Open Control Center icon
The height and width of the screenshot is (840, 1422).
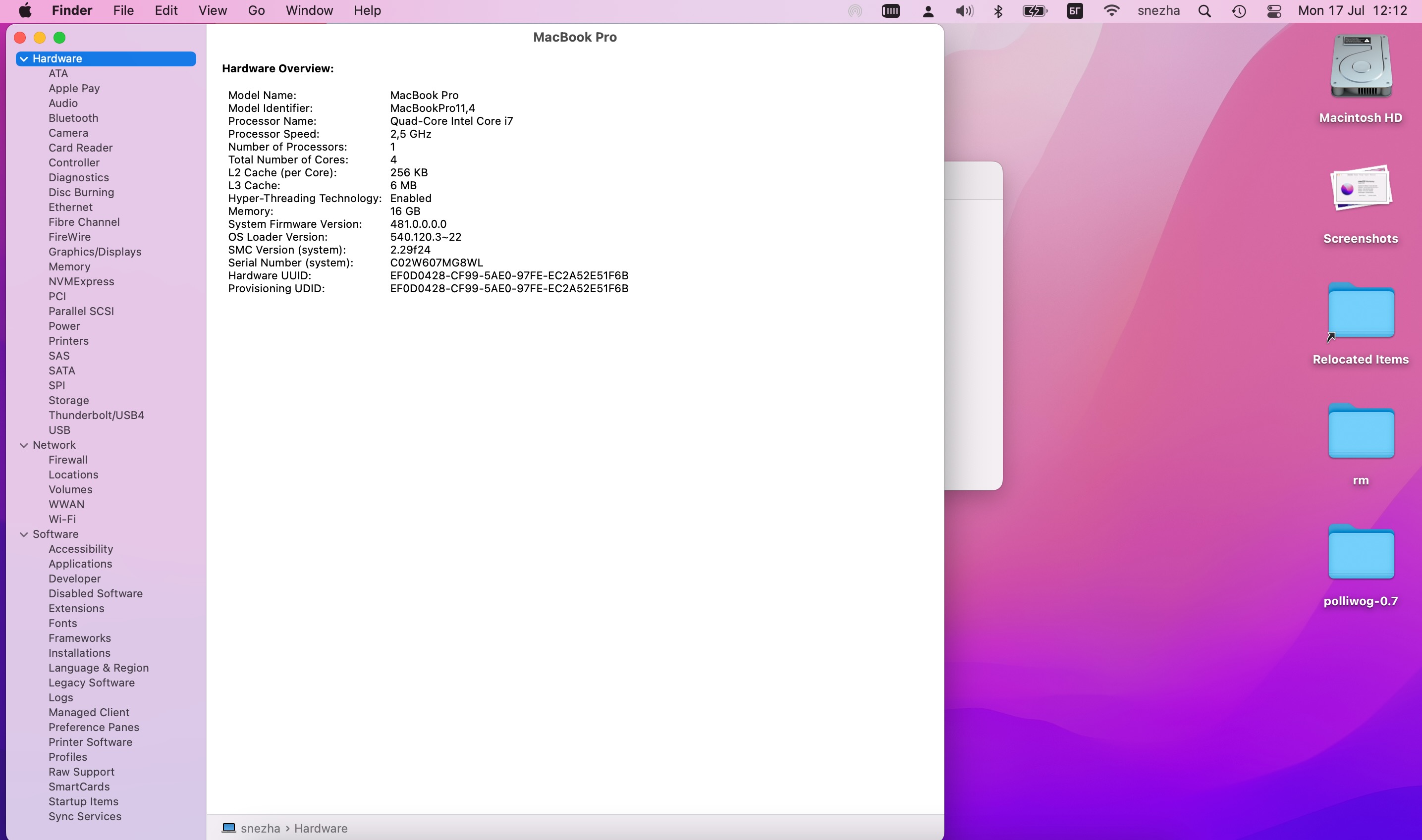(1274, 11)
